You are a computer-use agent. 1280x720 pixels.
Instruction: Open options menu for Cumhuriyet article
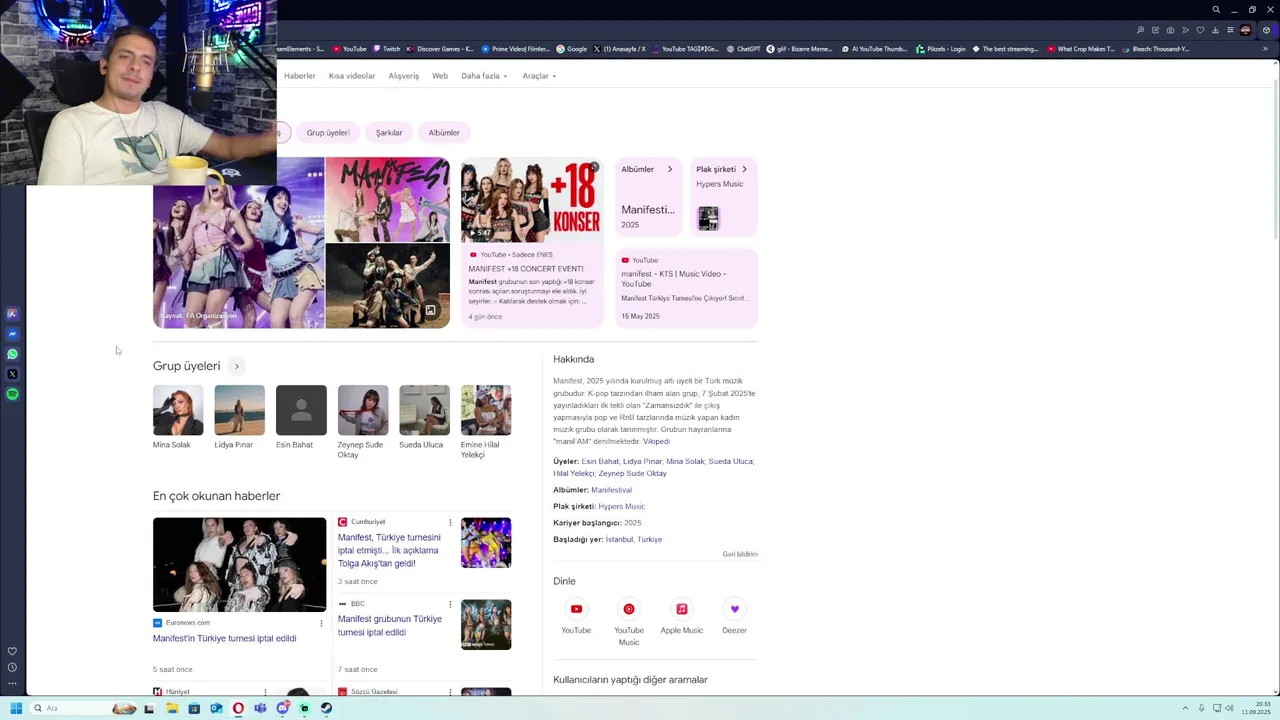[x=450, y=522]
